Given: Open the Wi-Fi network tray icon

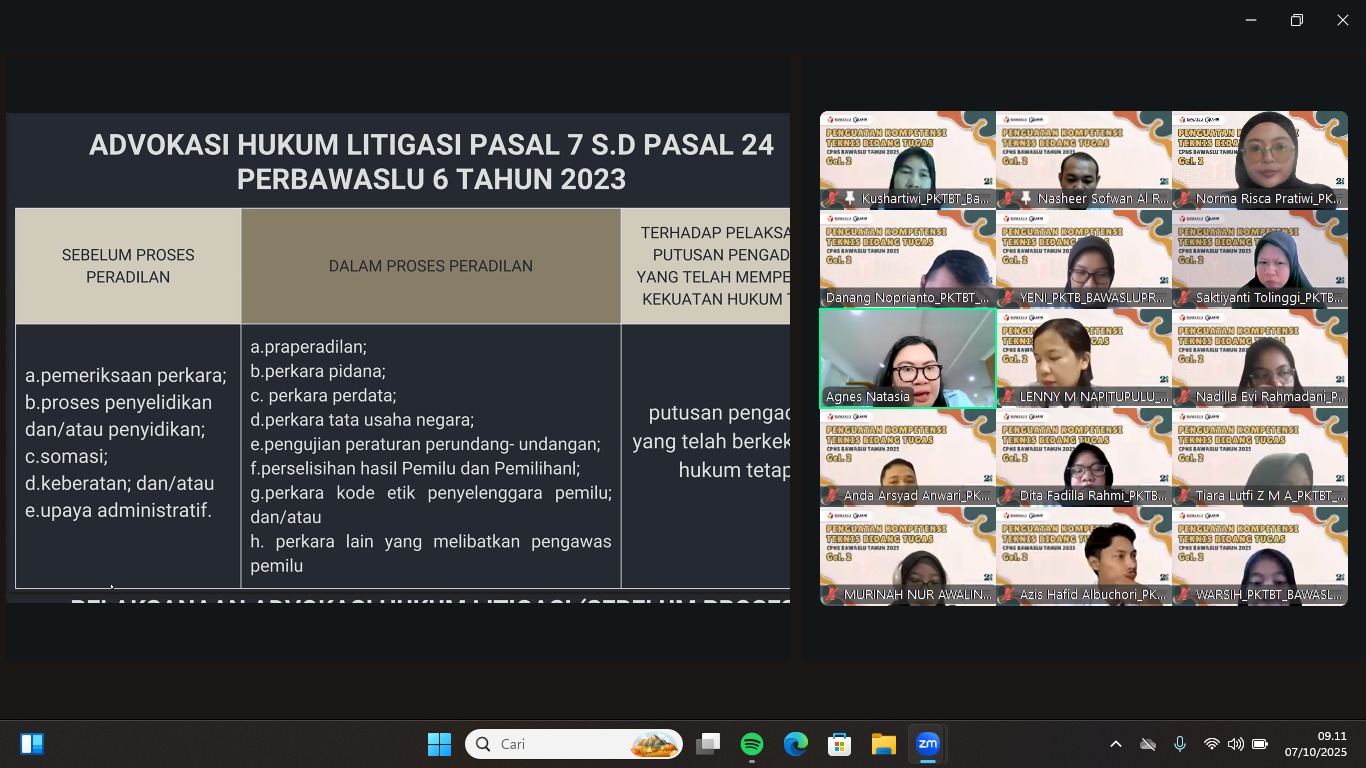Looking at the screenshot, I should point(1211,744).
